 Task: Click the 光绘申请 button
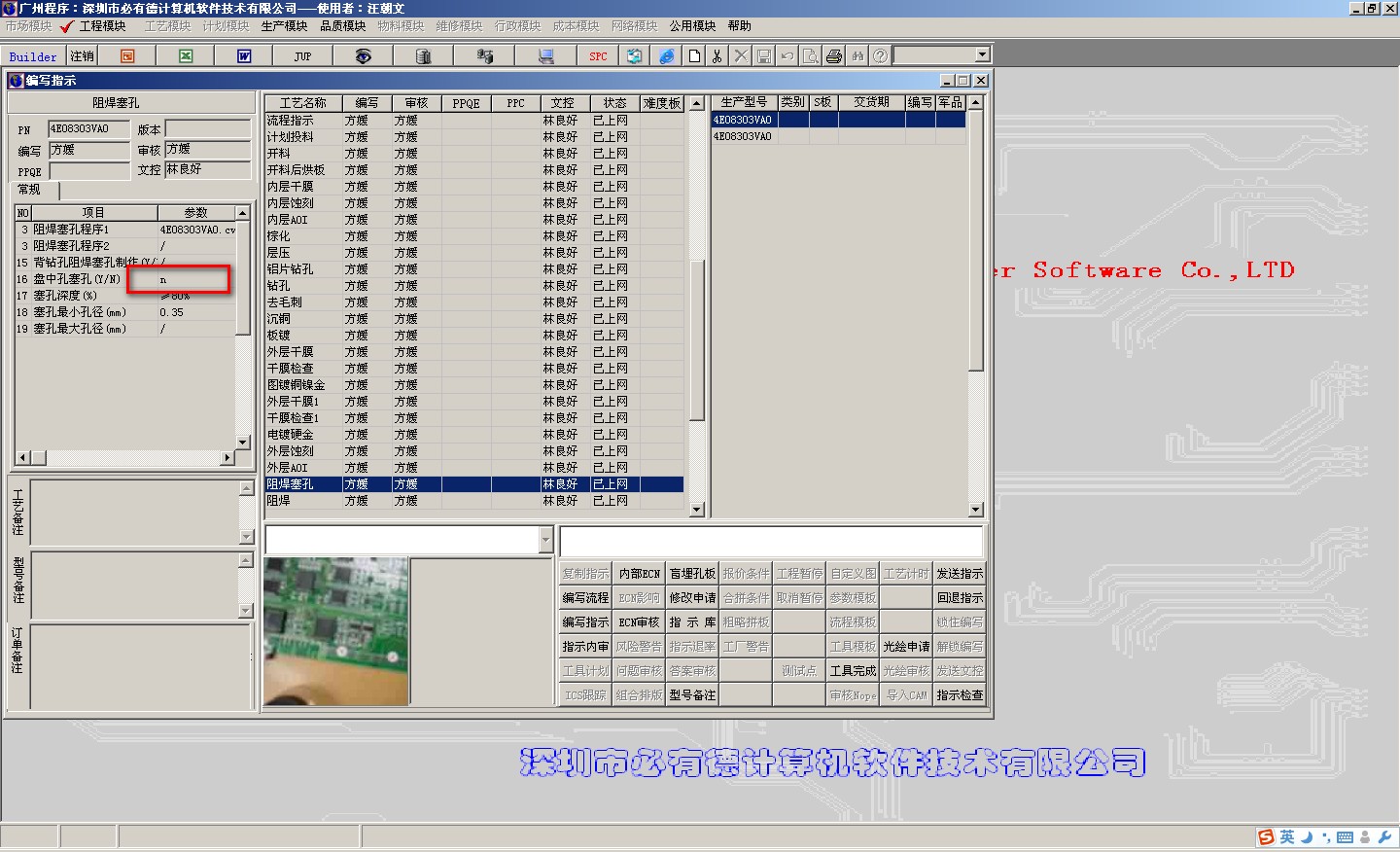pos(906,647)
